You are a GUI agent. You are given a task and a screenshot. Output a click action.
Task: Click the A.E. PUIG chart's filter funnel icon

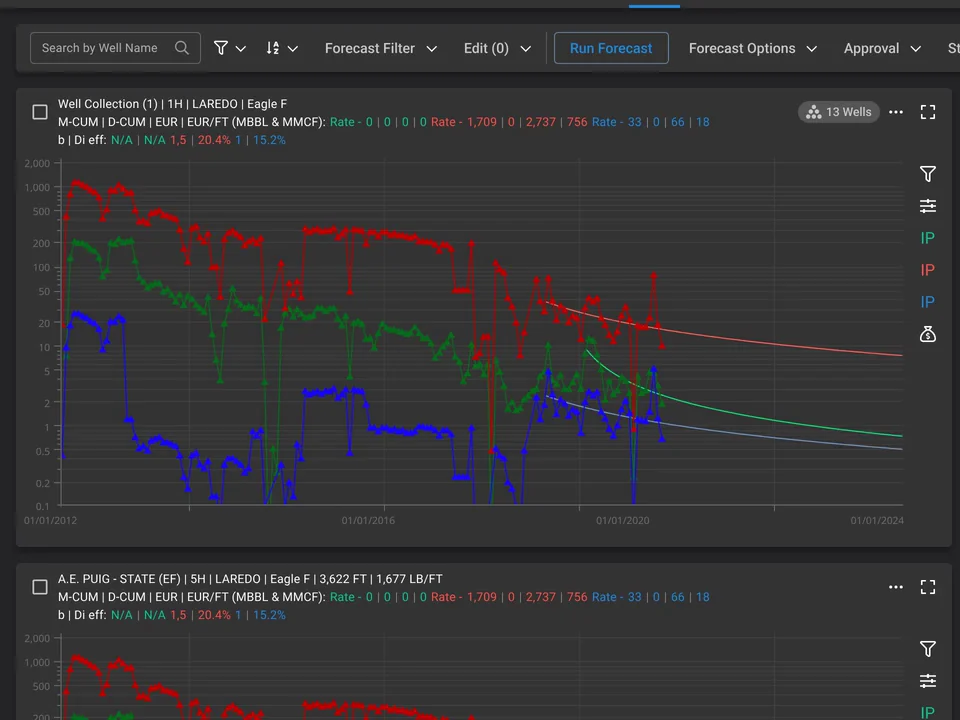point(928,649)
